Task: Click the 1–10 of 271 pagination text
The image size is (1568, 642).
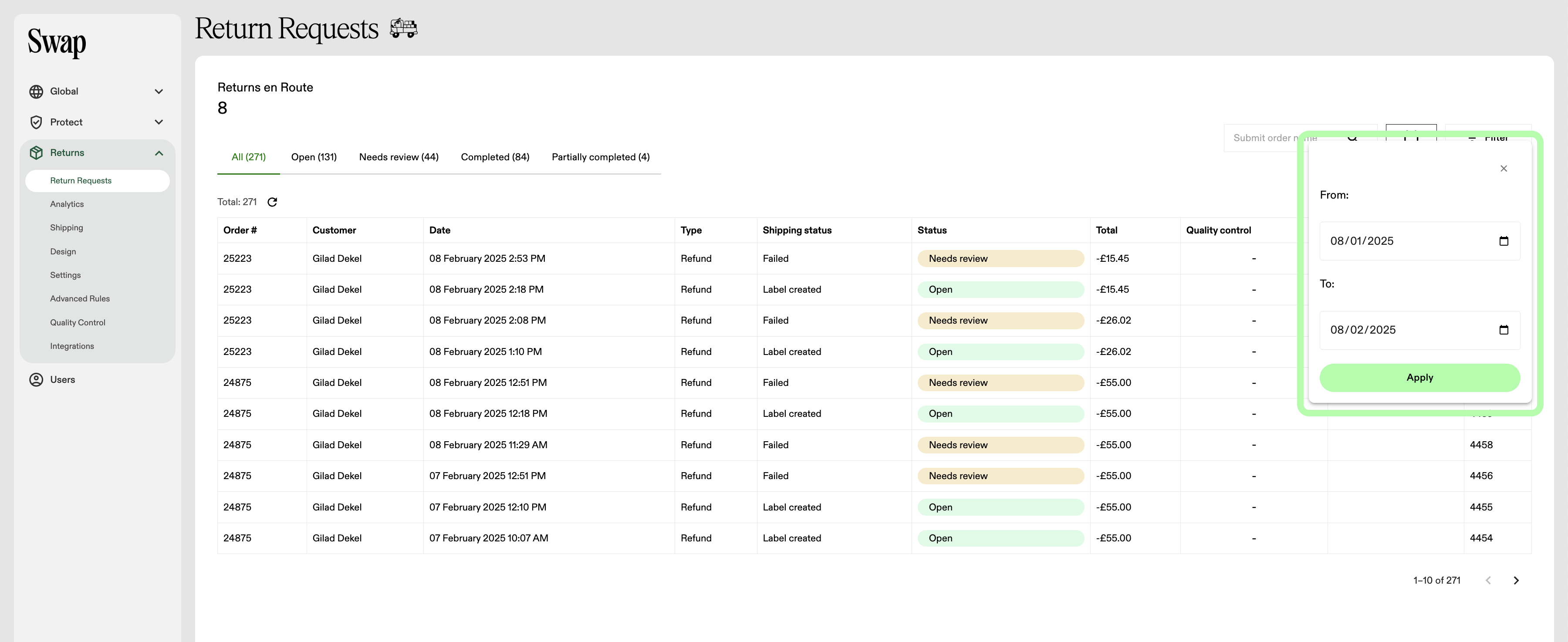Action: tap(1436, 581)
